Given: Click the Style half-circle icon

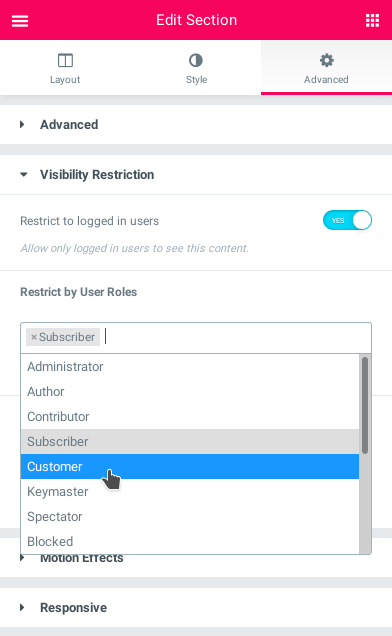Looking at the screenshot, I should click(x=196, y=60).
